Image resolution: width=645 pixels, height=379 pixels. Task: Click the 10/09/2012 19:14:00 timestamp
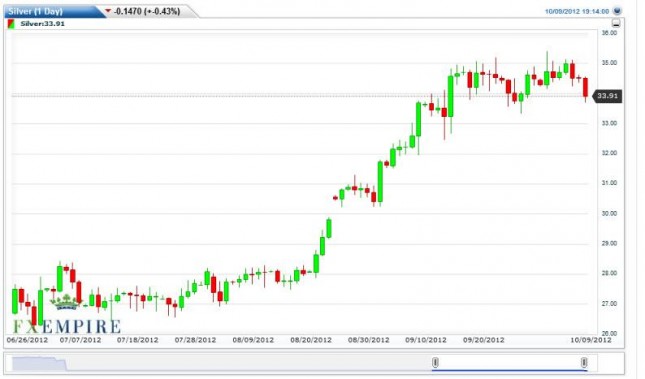point(577,12)
